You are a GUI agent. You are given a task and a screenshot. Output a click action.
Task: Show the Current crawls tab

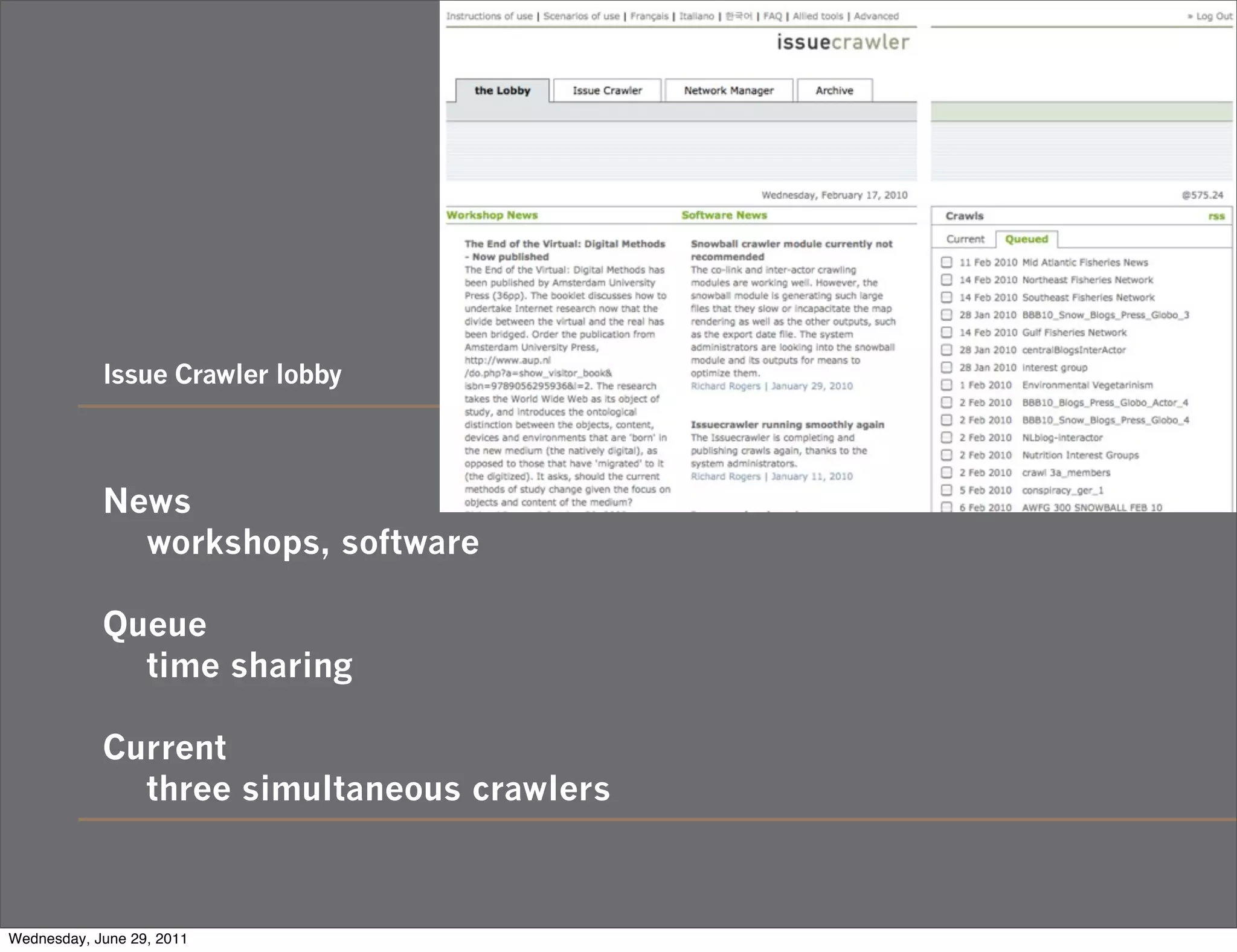pyautogui.click(x=965, y=239)
